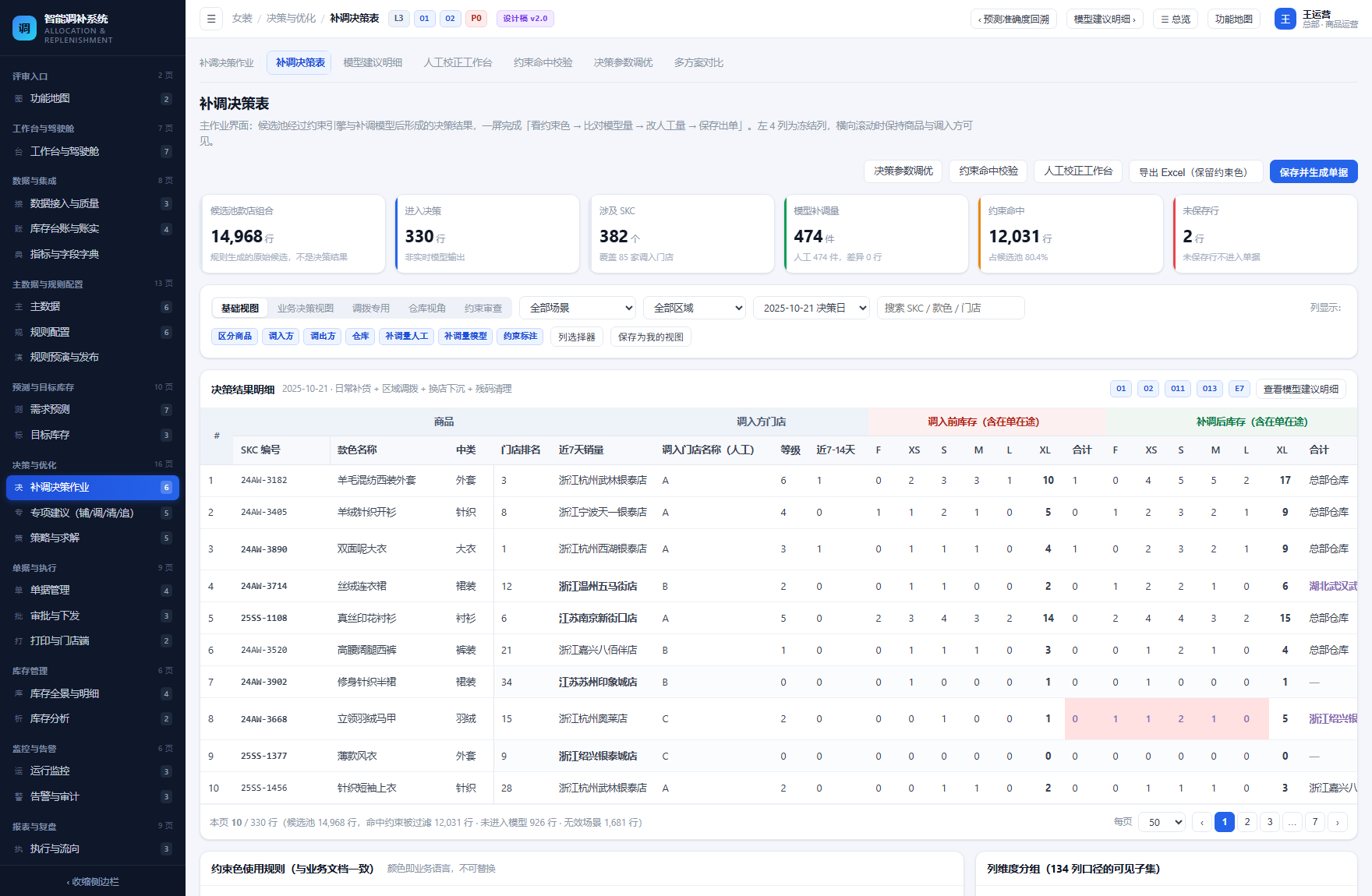Open the 列选择器 column picker

click(x=577, y=337)
